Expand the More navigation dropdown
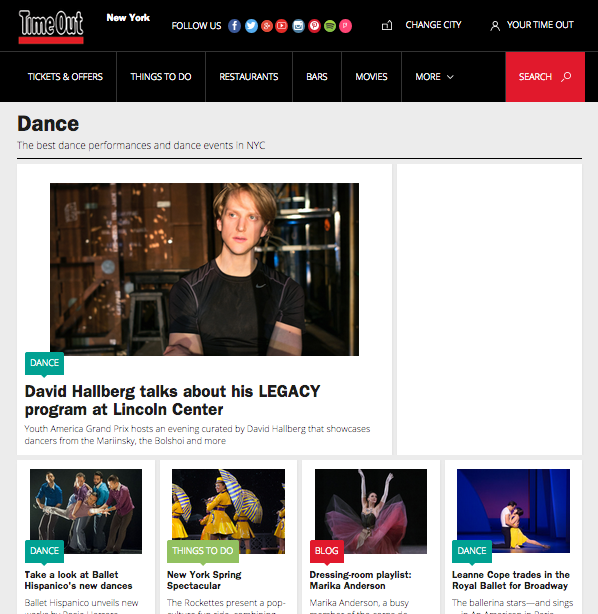 (434, 77)
